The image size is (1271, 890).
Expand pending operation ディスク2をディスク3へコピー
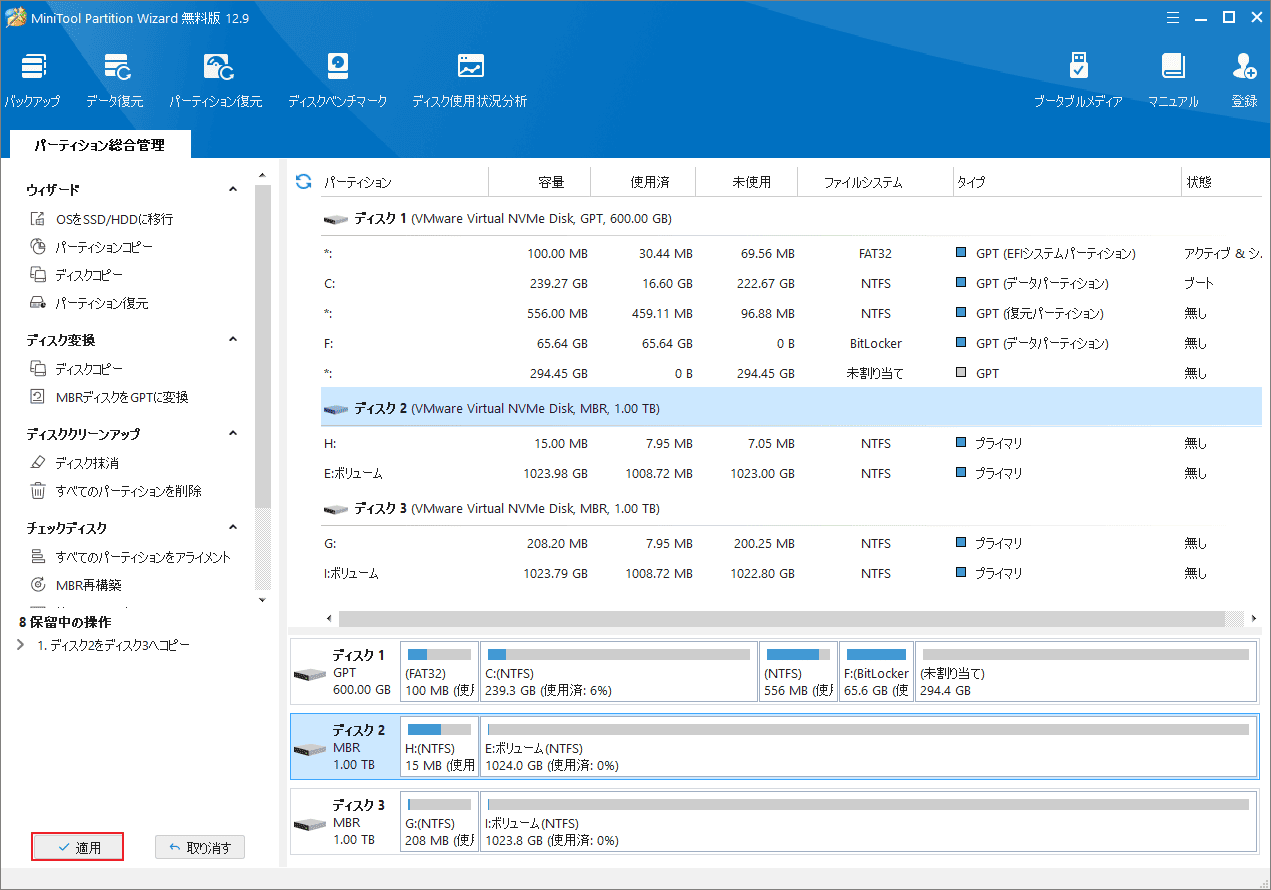click(x=22, y=646)
